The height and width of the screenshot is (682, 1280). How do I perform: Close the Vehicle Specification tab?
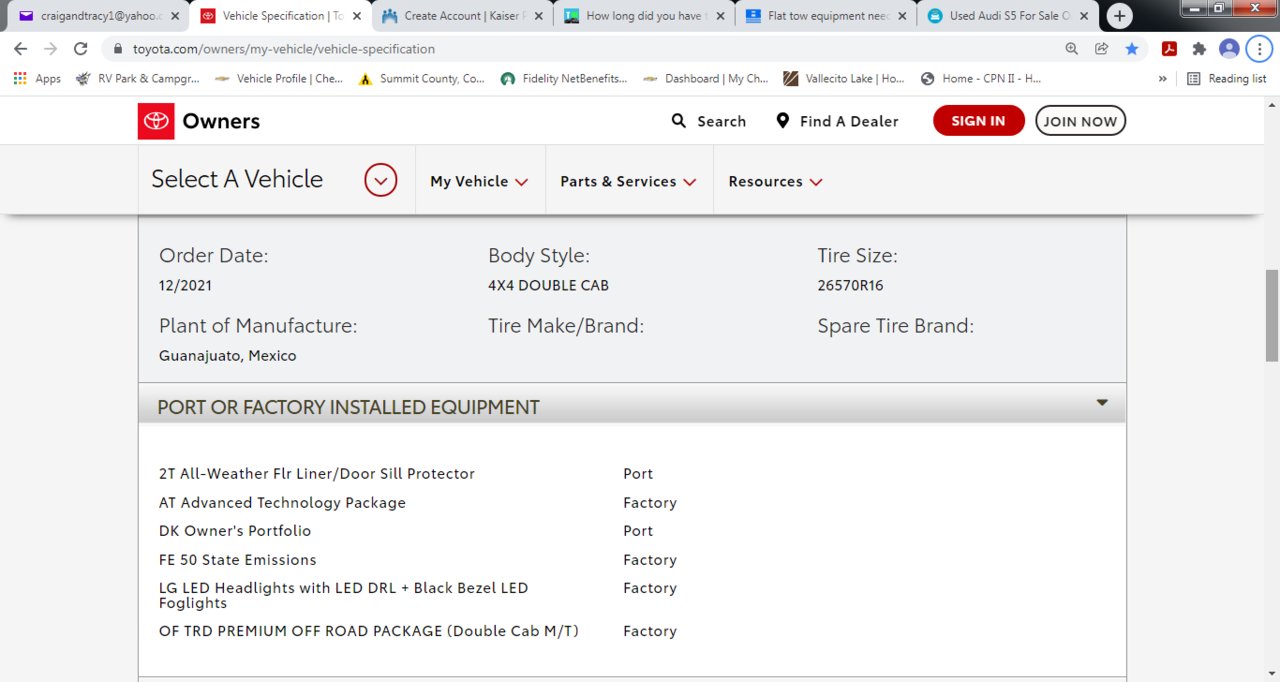pyautogui.click(x=356, y=16)
